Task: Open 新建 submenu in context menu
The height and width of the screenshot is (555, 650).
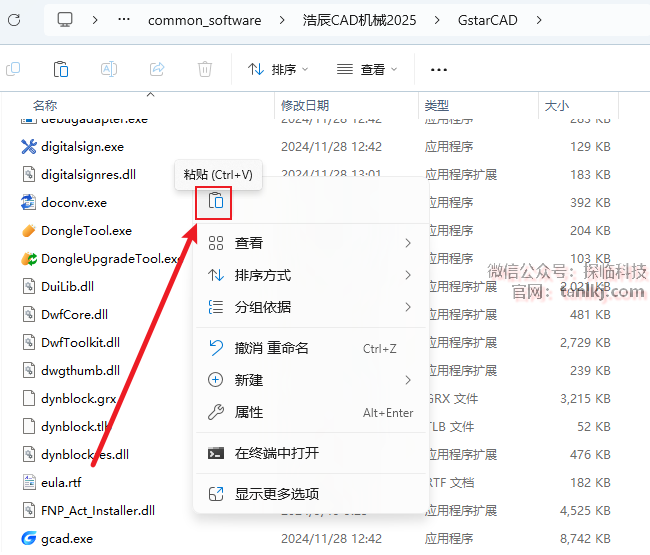Action: click(x=310, y=380)
